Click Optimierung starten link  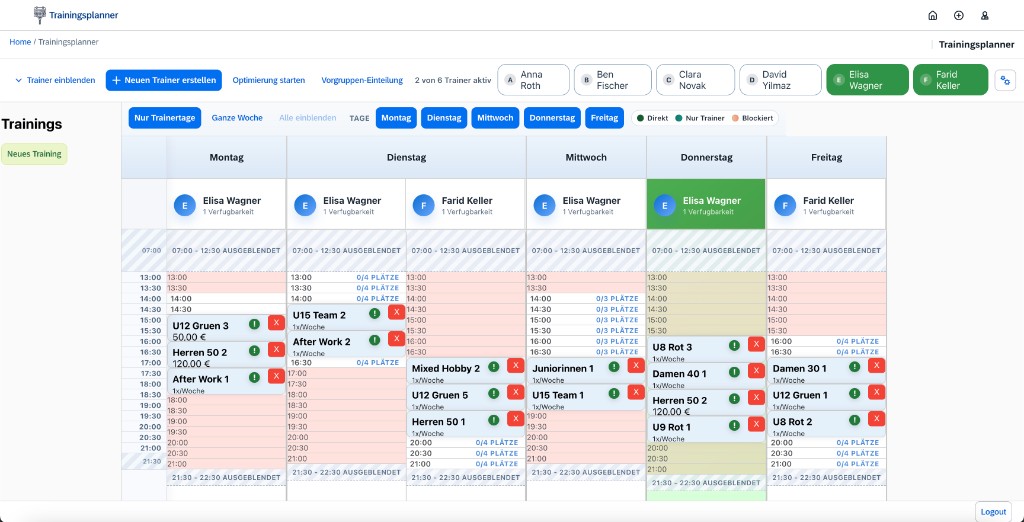pos(269,80)
